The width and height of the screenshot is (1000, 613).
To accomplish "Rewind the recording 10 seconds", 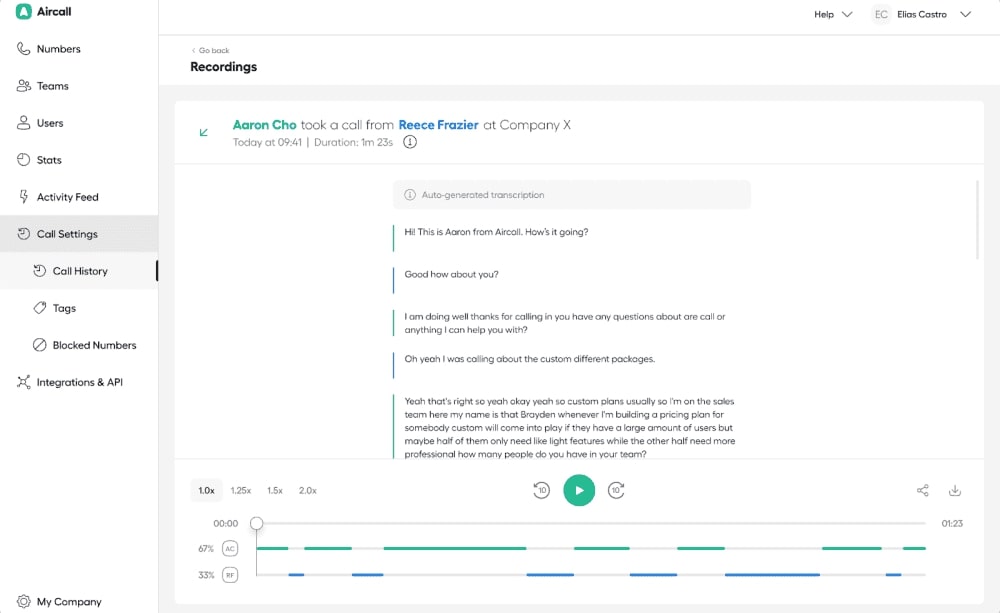I will (541, 490).
